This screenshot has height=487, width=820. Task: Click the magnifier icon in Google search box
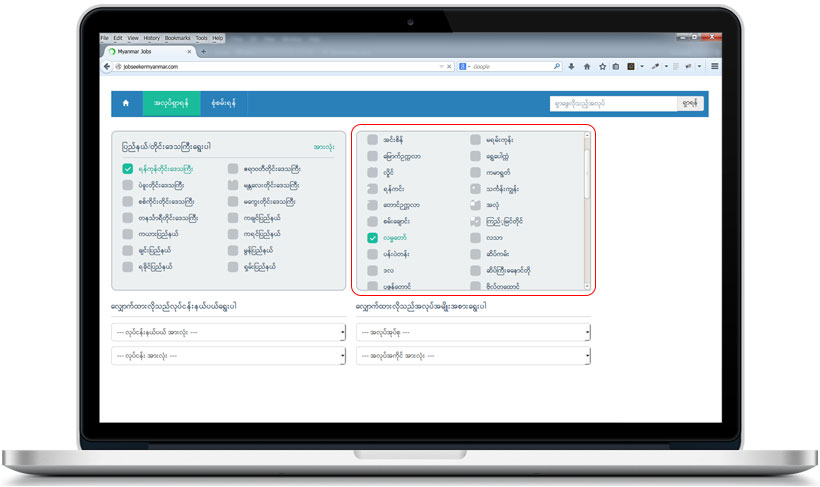557,66
